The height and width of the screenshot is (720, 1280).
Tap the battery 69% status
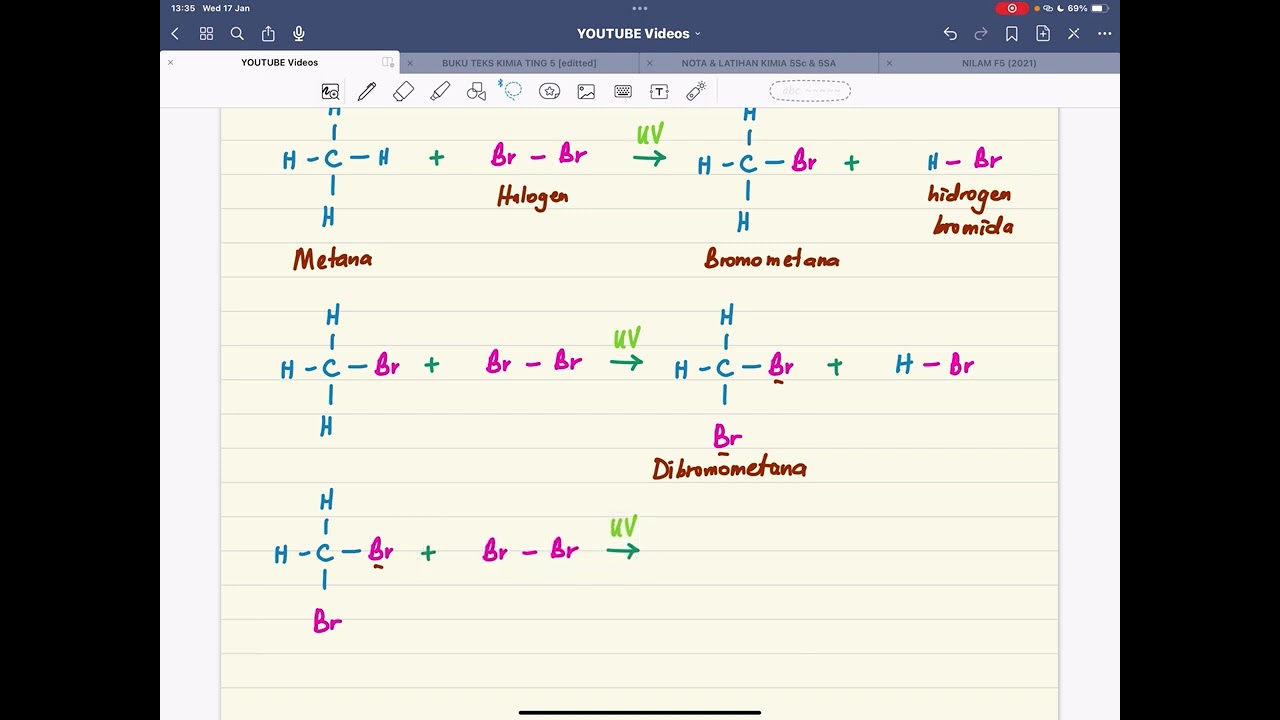pos(1088,8)
